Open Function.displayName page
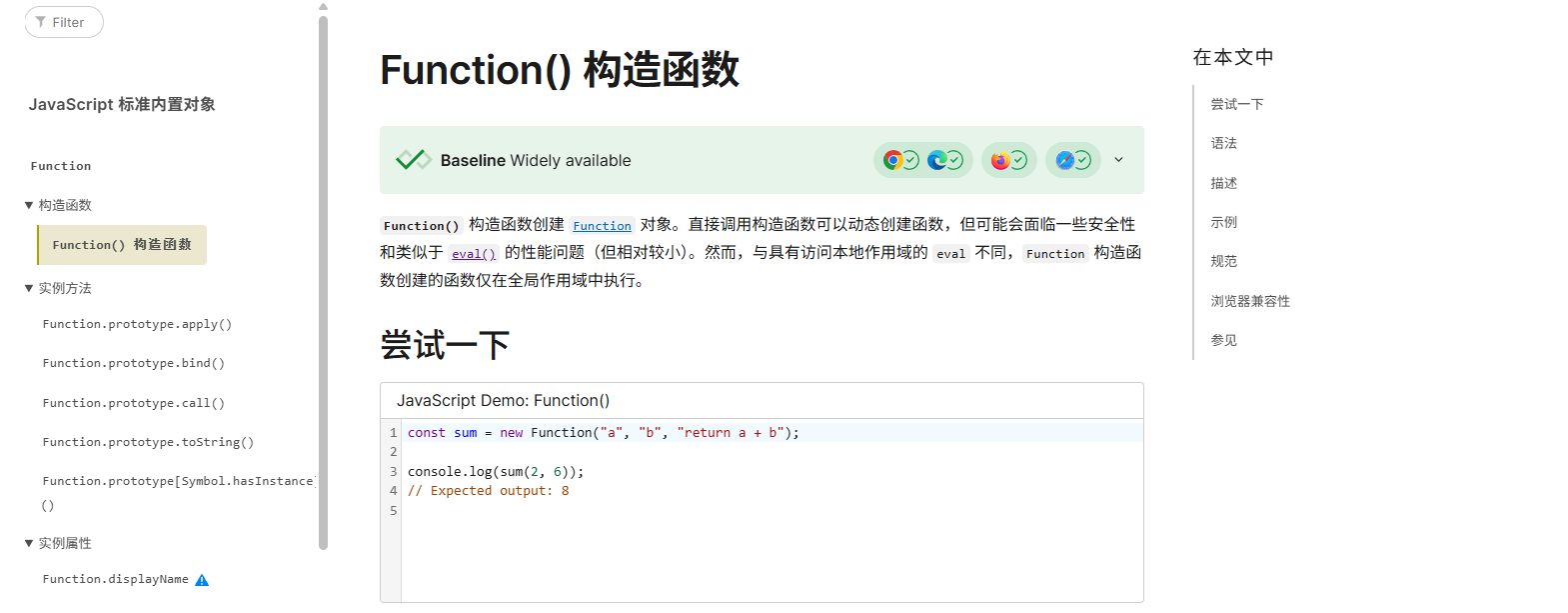This screenshot has width=1568, height=613. 115,579
